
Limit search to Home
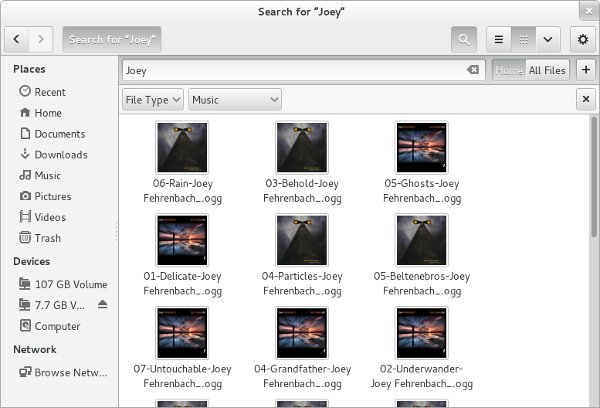pos(509,70)
